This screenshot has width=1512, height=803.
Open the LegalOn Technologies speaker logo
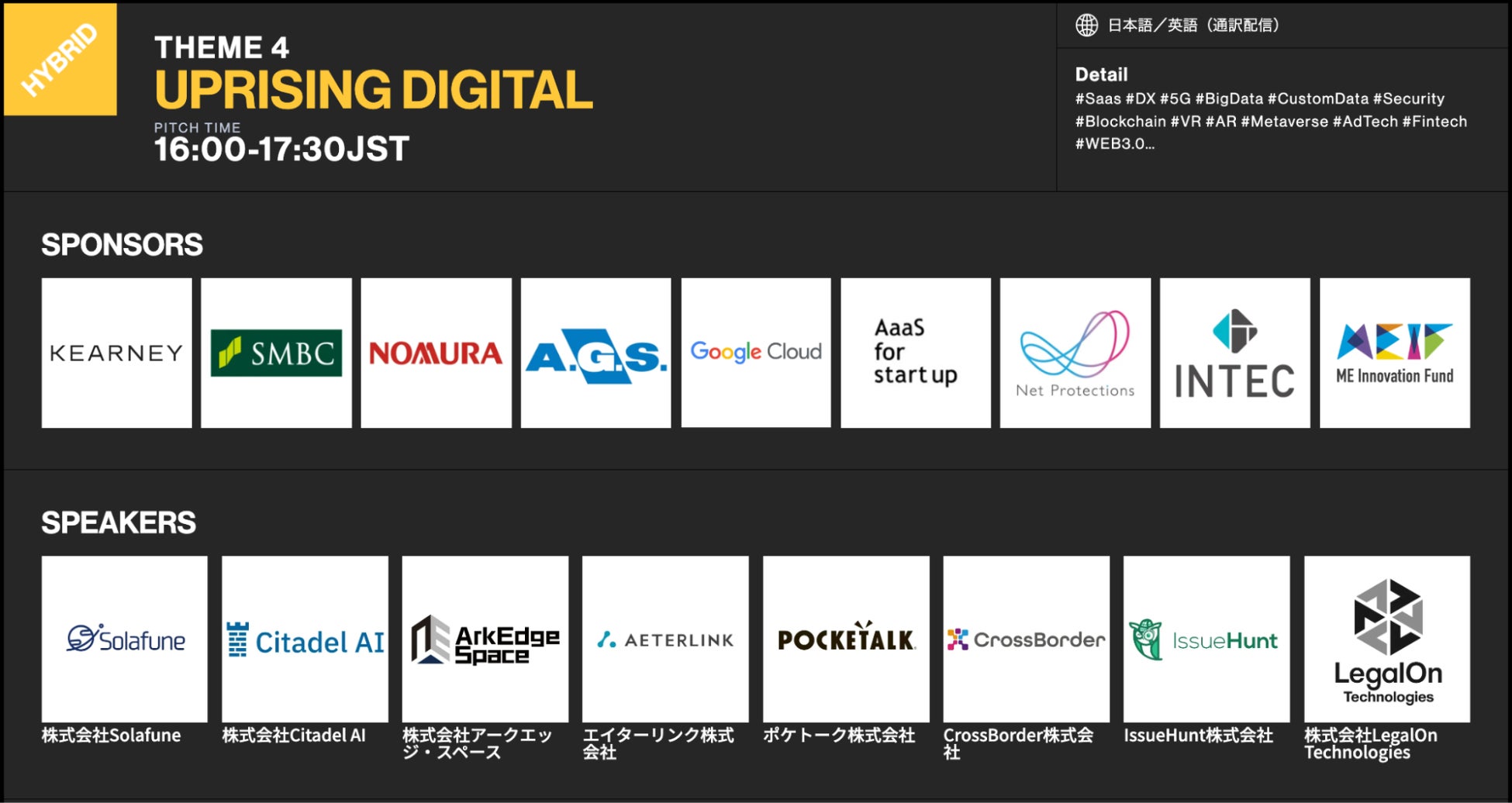tap(1387, 639)
